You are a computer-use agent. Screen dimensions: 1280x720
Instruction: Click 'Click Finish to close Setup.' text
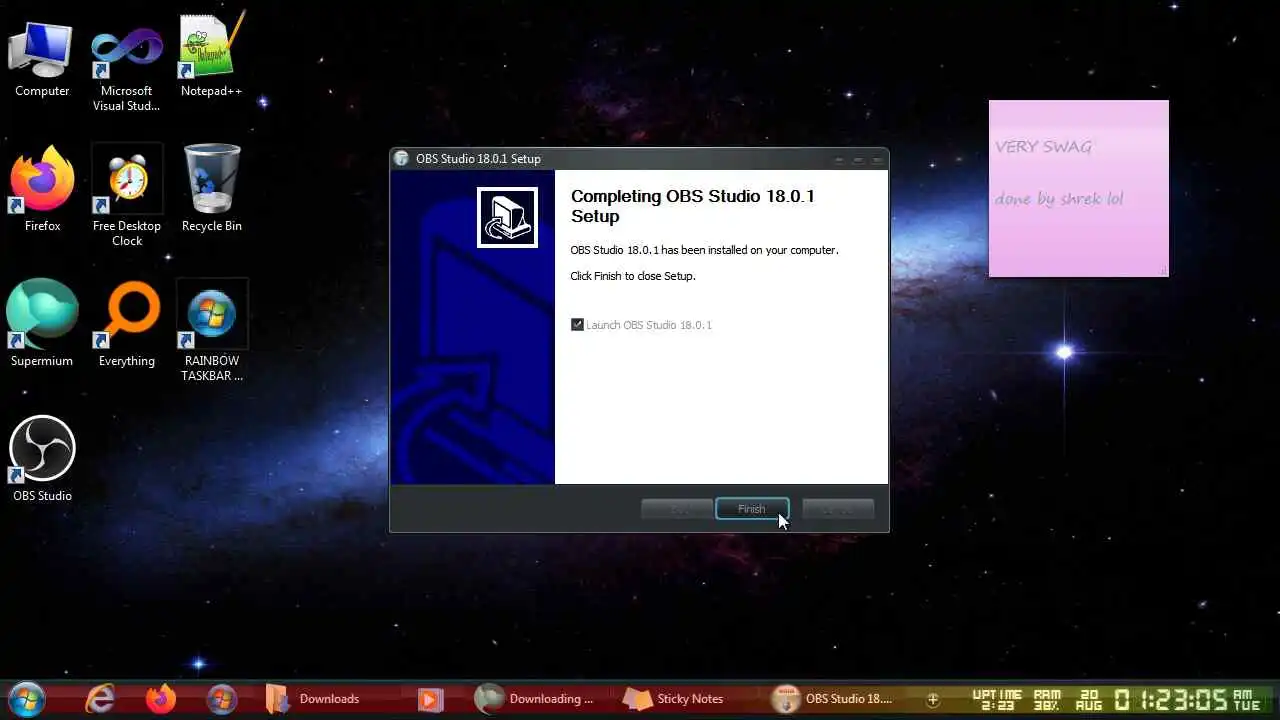point(632,276)
